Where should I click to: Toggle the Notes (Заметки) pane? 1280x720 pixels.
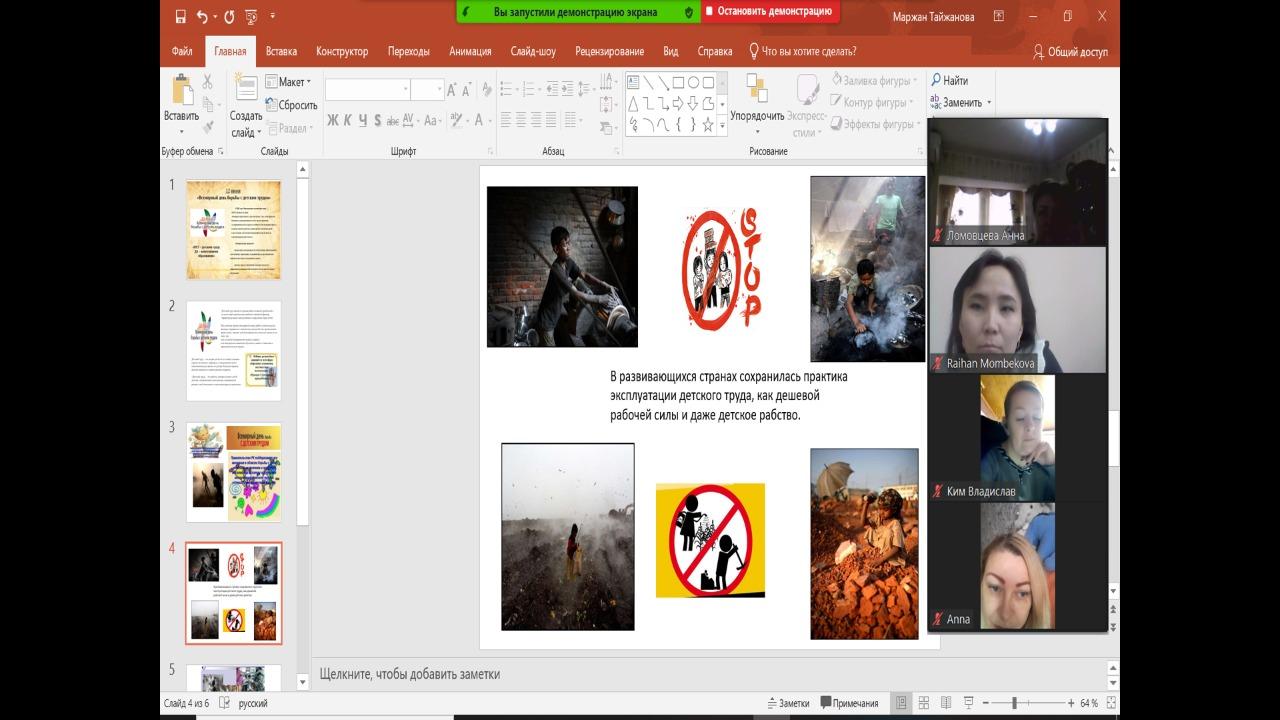point(787,703)
